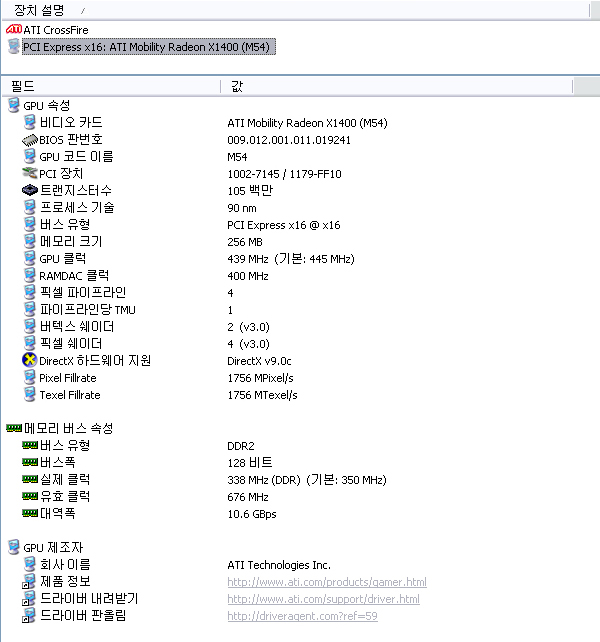600x642 pixels.
Task: Select the value 90 nm
Action: point(242,208)
